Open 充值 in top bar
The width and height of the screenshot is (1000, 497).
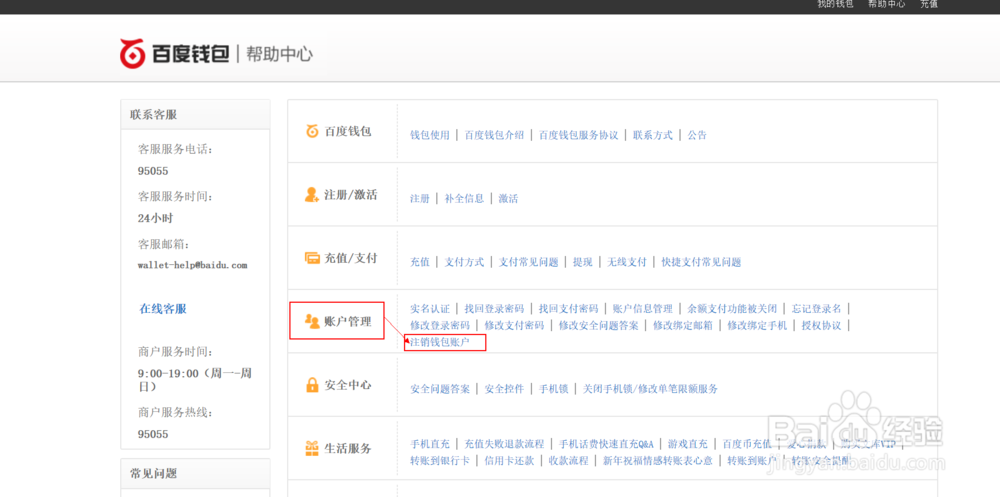929,4
